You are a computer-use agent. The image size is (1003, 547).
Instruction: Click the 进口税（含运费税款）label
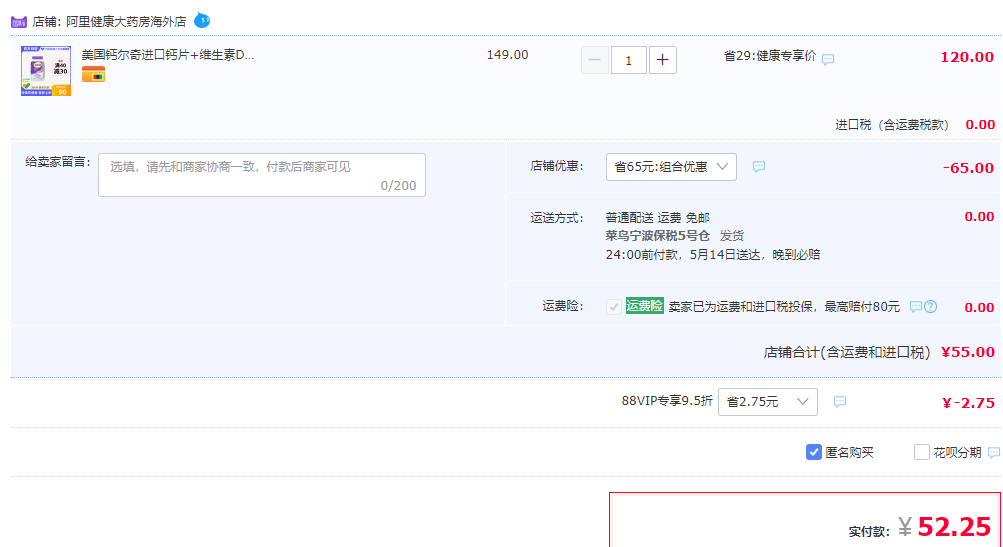892,125
